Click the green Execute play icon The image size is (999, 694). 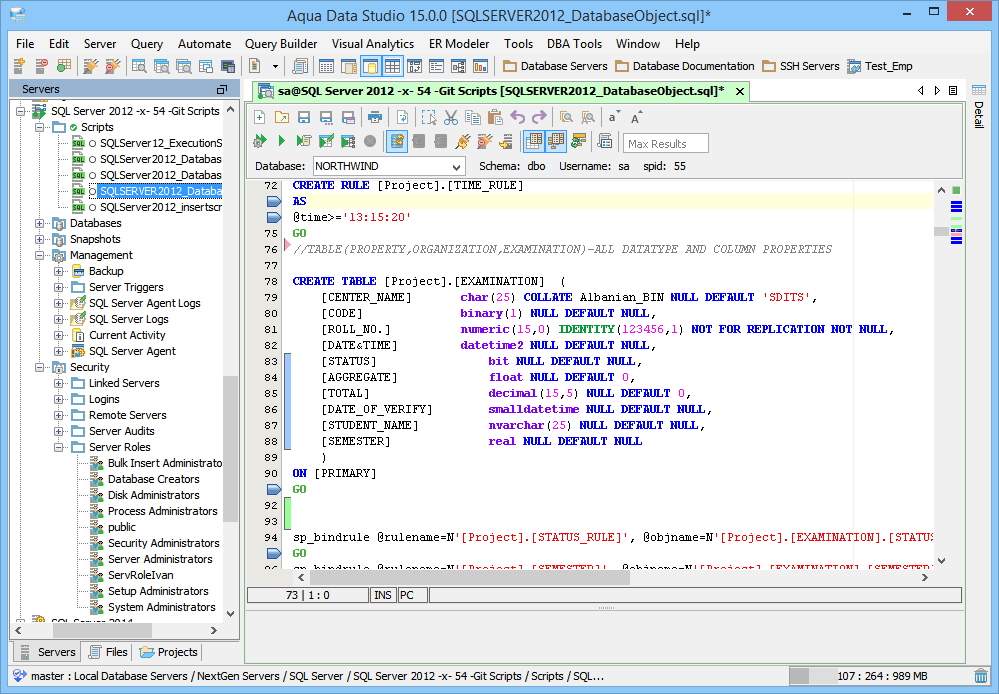click(282, 142)
